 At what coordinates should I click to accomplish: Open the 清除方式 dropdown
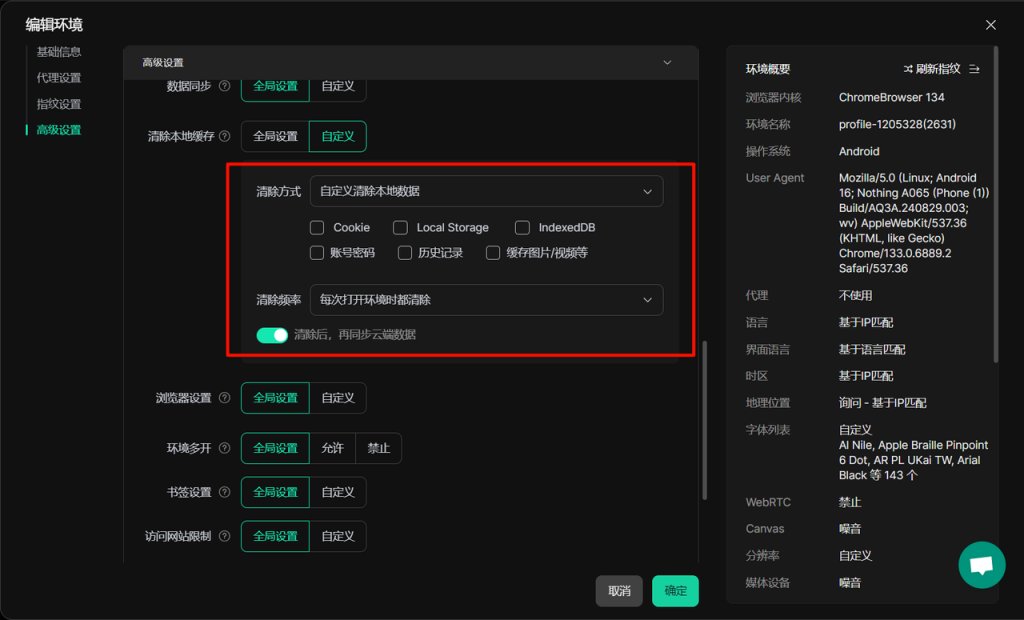coord(486,191)
